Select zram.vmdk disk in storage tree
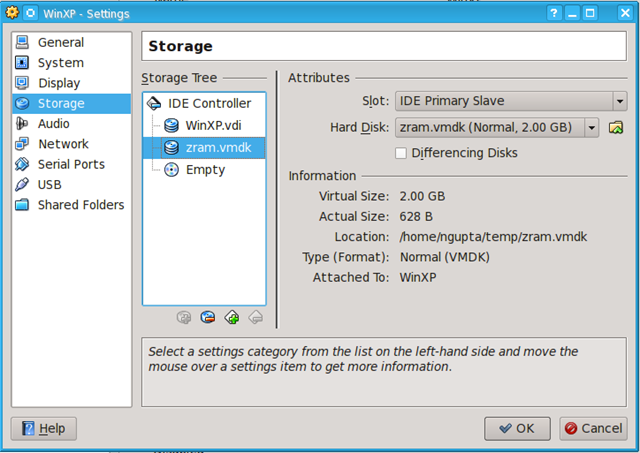 [x=204, y=148]
